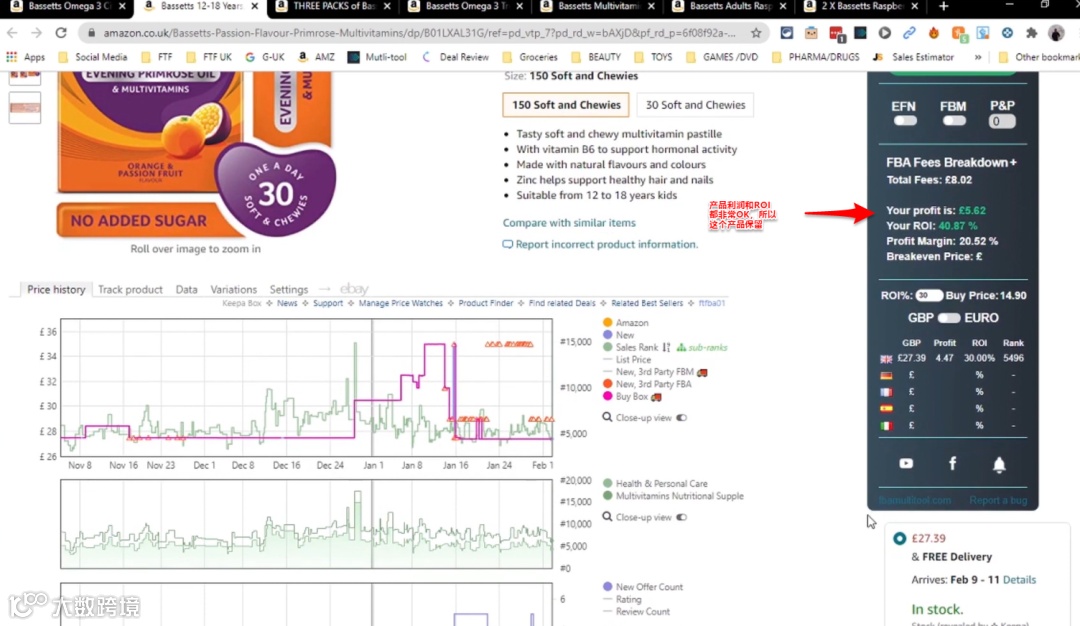Screen dimensions: 1080x626
Task: Open the Apps grid shortcut
Action: coord(25,57)
